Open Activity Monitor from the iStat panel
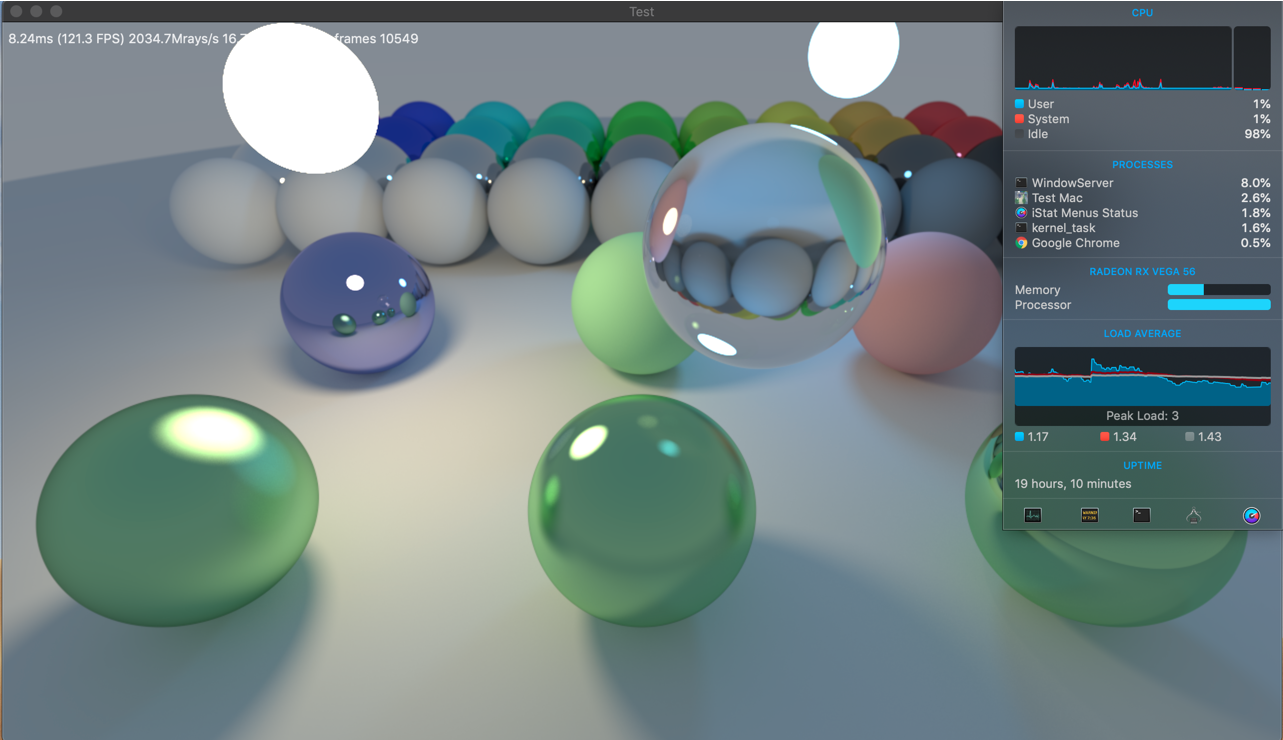The height and width of the screenshot is (740, 1283). click(1033, 515)
